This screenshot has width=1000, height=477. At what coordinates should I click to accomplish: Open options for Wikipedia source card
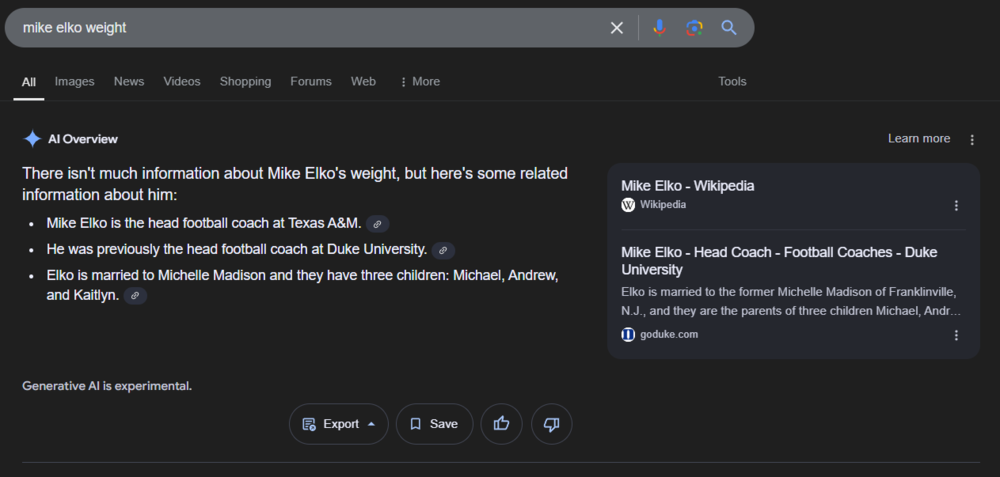[x=956, y=205]
